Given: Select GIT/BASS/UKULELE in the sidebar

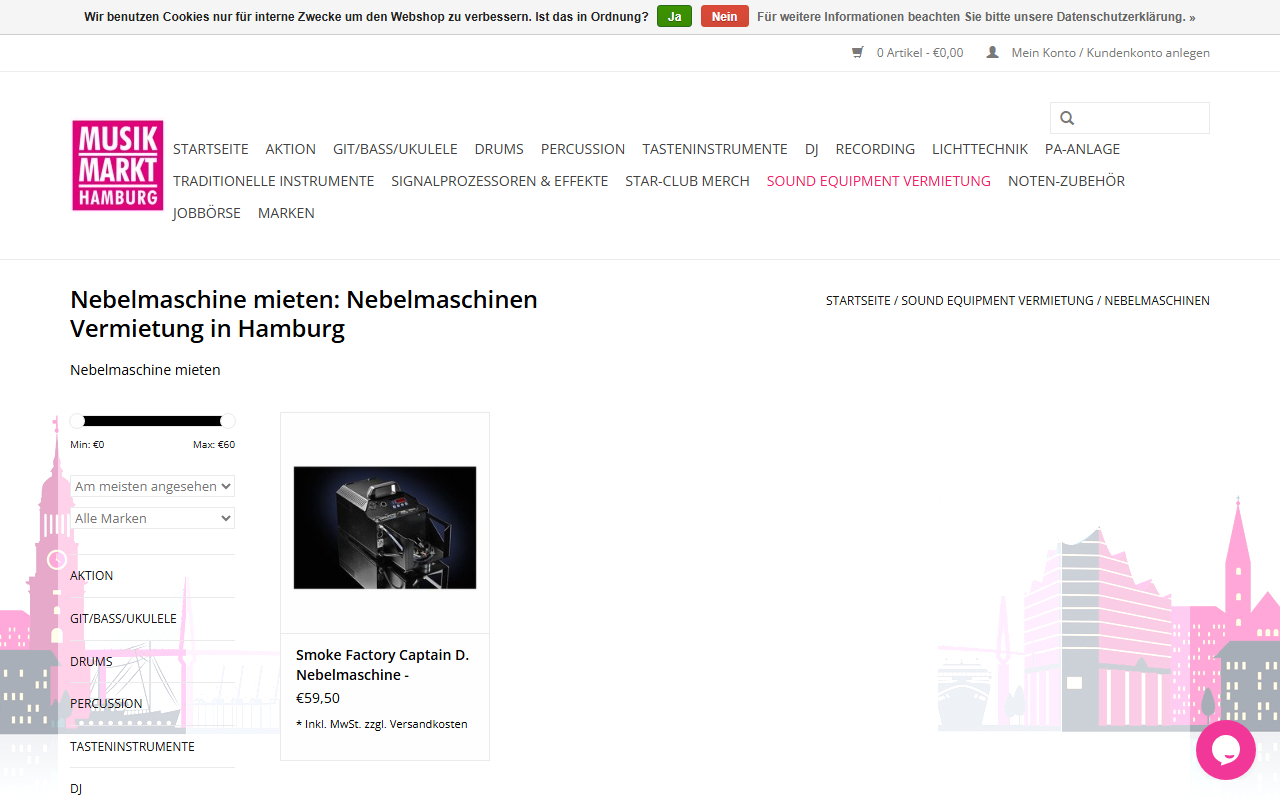Looking at the screenshot, I should pos(123,619).
